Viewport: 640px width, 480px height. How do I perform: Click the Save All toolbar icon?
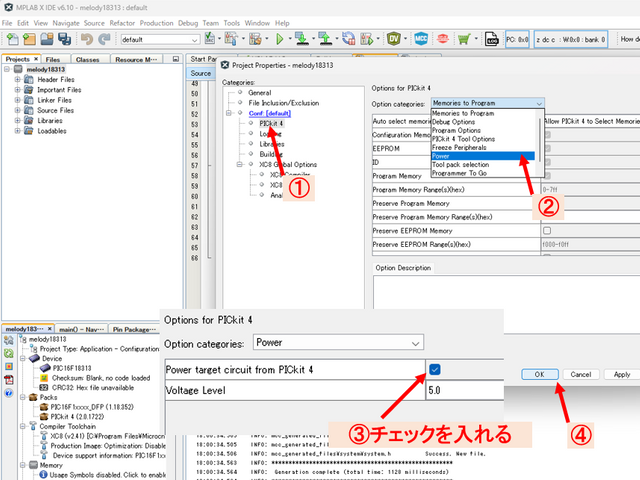pyautogui.click(x=65, y=39)
